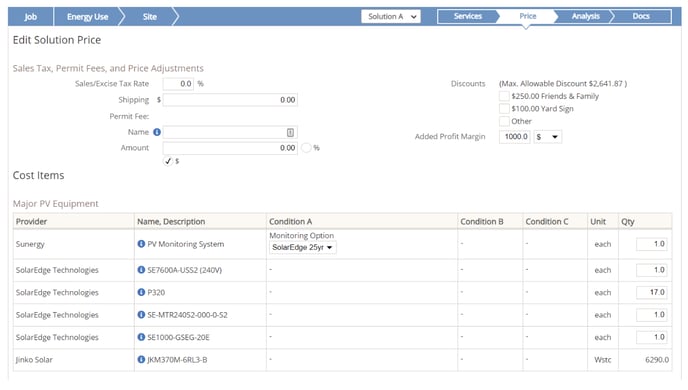Open info for SE1000-GSEG-20E
This screenshot has width=688, height=390.
pyautogui.click(x=141, y=337)
